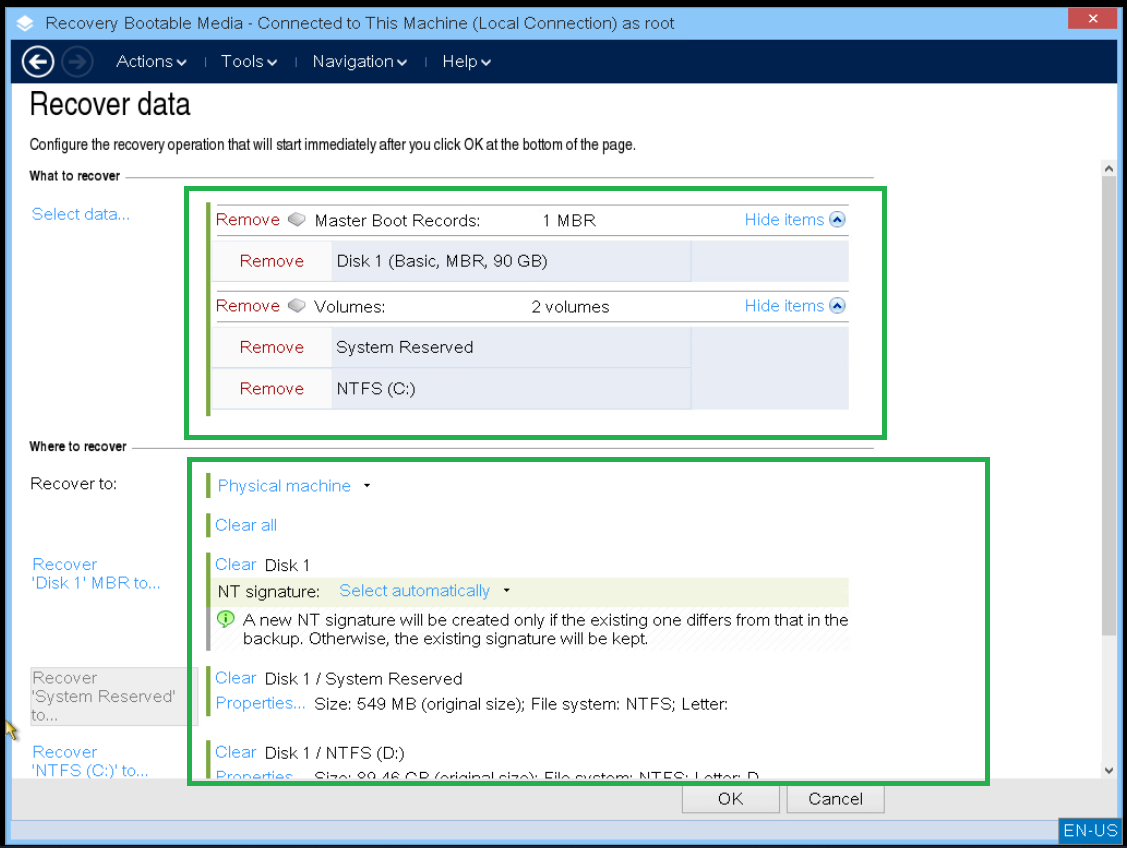Click the Acronis logo in the title bar
This screenshot has width=1127, height=848.
tap(23, 22)
